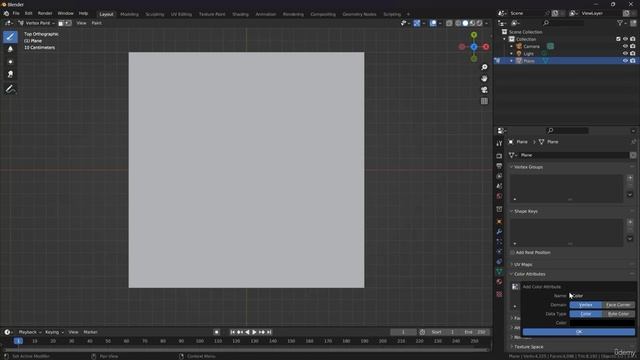Screen dimensions: 640x360
Task: Select solid viewport shading
Action: coord(465,23)
